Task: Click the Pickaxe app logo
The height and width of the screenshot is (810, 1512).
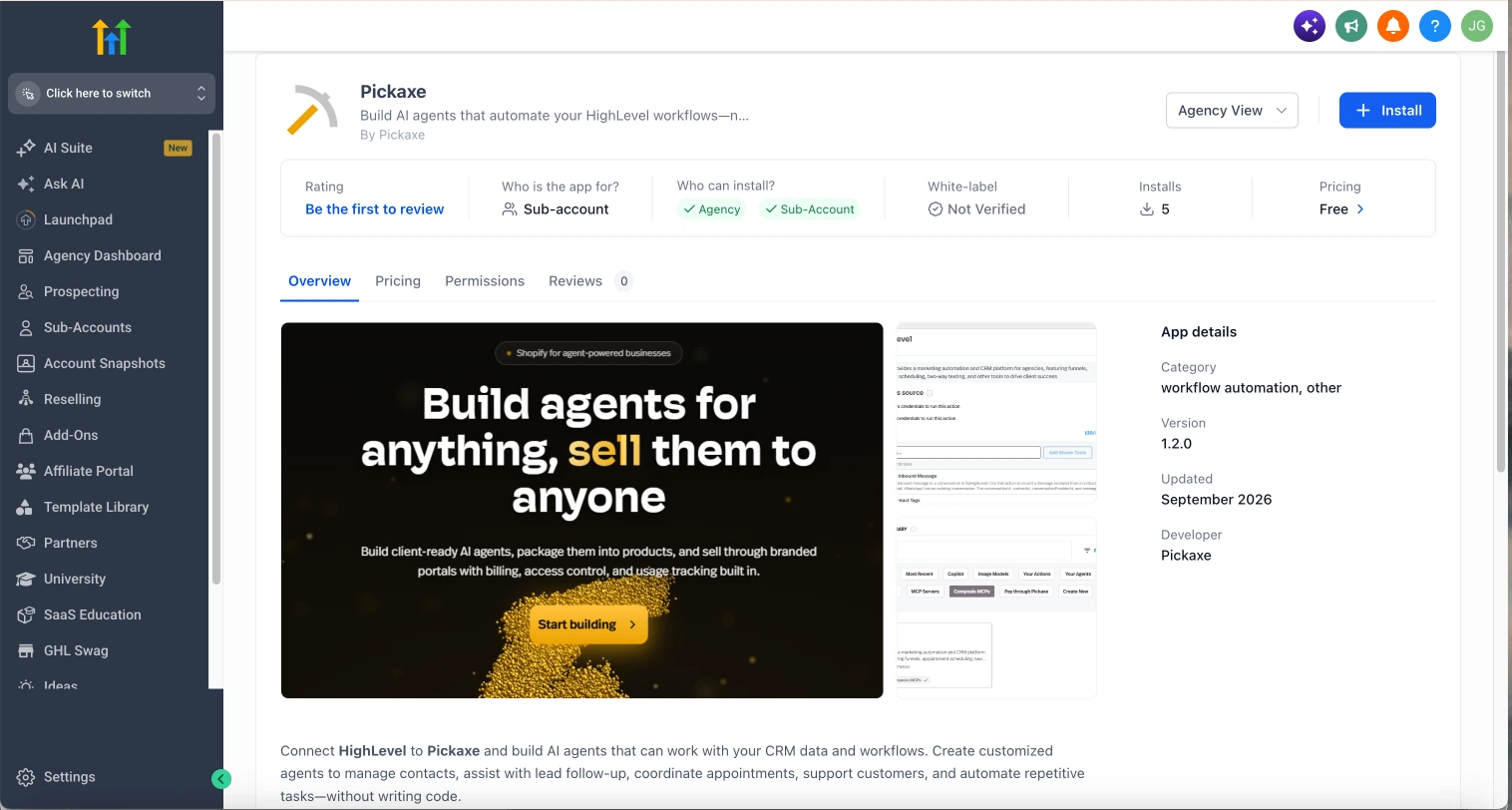Action: 312,111
